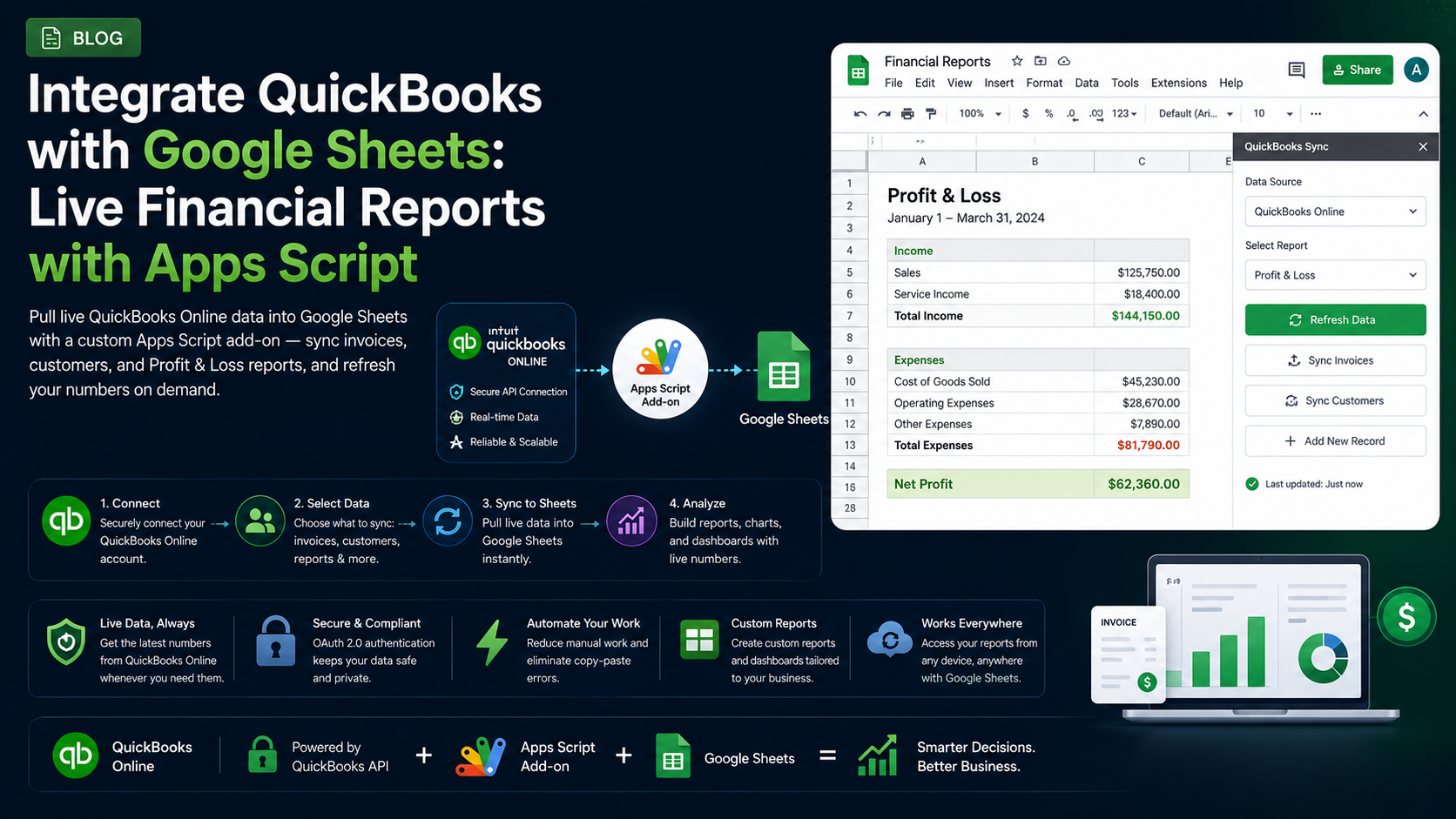Open the font size 10 dropdown

click(x=1273, y=114)
